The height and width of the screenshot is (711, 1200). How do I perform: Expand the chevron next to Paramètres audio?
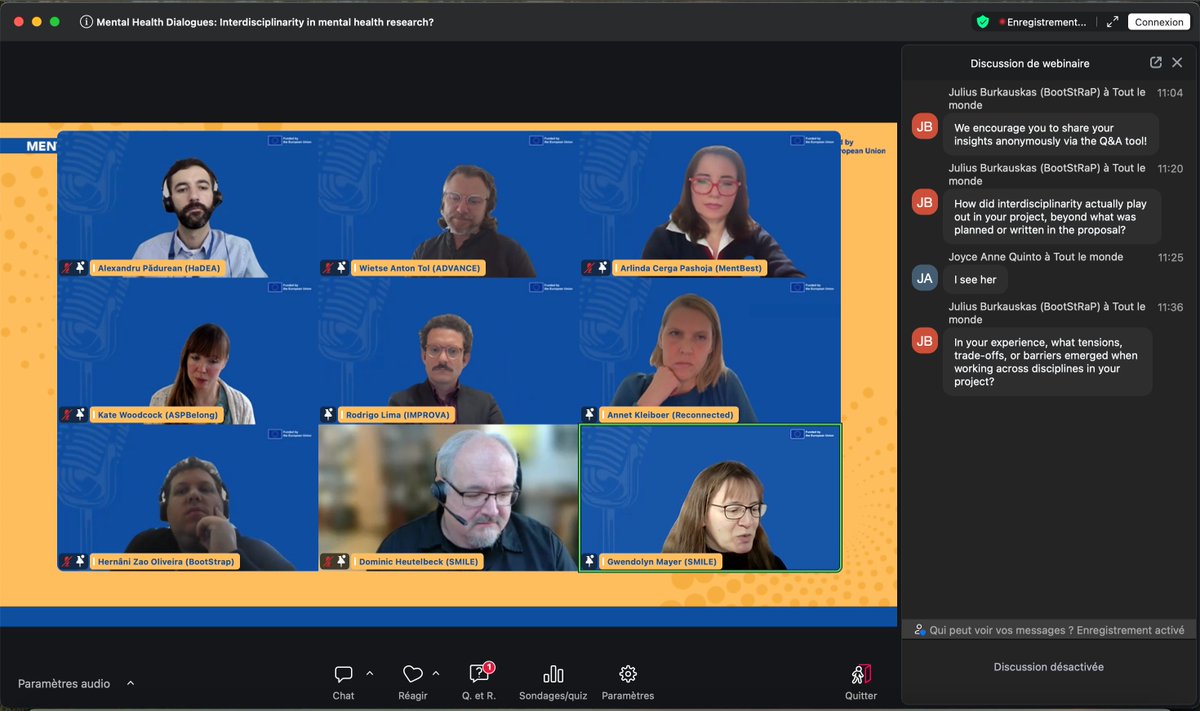[x=130, y=684]
